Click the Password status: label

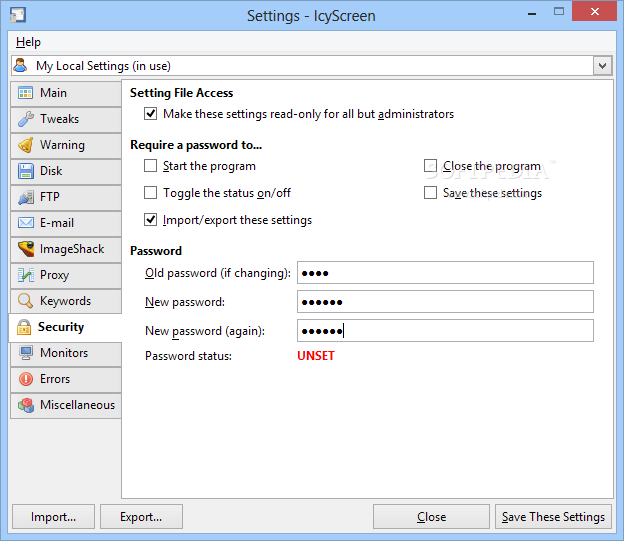pos(188,355)
